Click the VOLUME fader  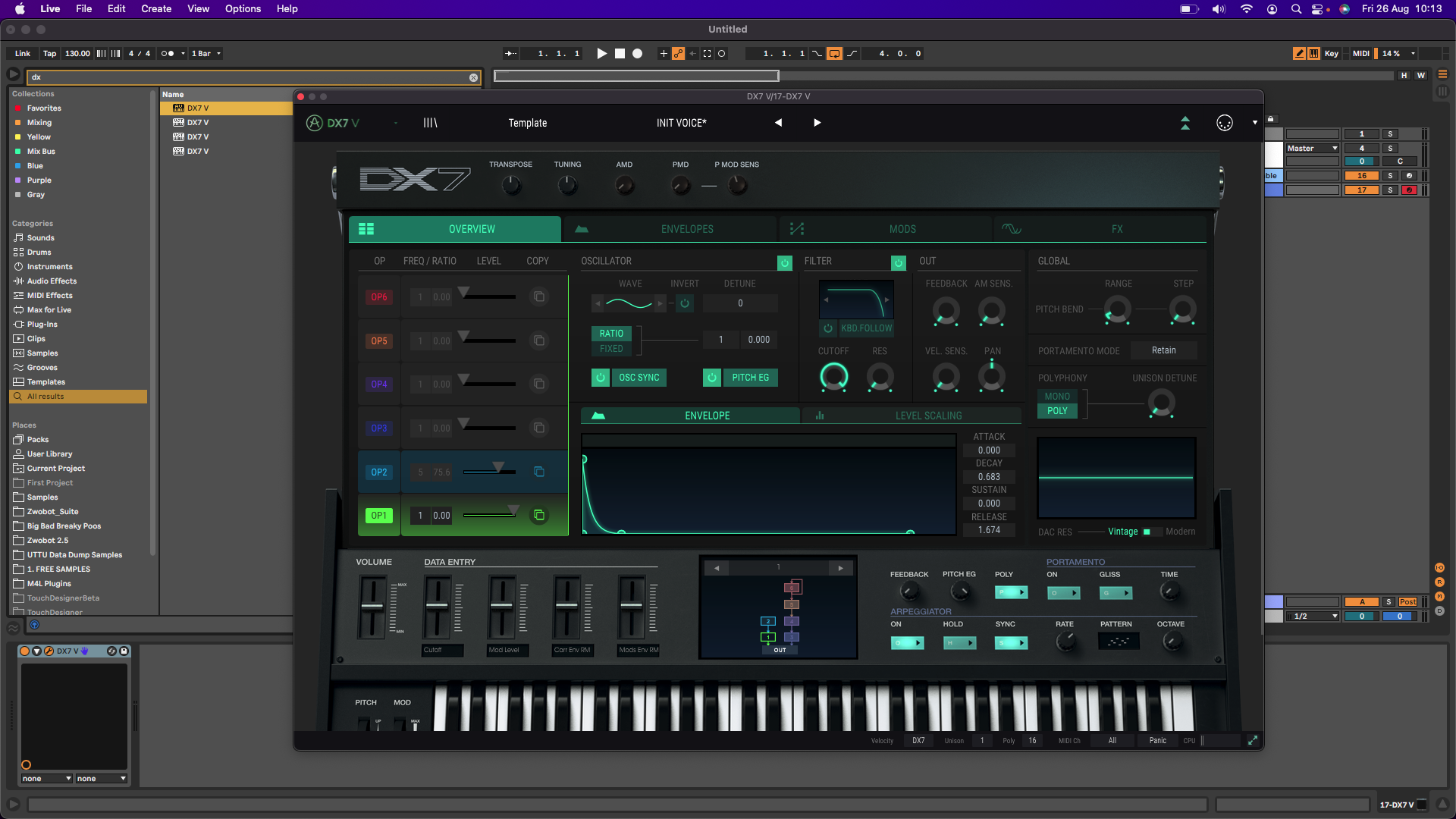coord(372,606)
